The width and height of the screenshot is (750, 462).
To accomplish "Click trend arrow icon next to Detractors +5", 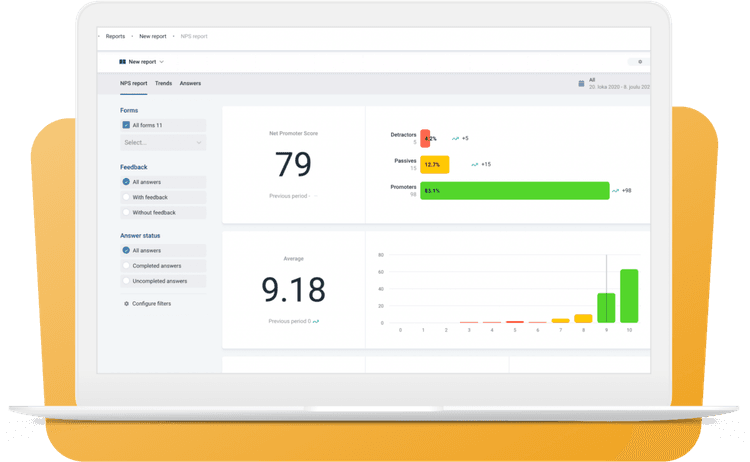I will (x=455, y=139).
